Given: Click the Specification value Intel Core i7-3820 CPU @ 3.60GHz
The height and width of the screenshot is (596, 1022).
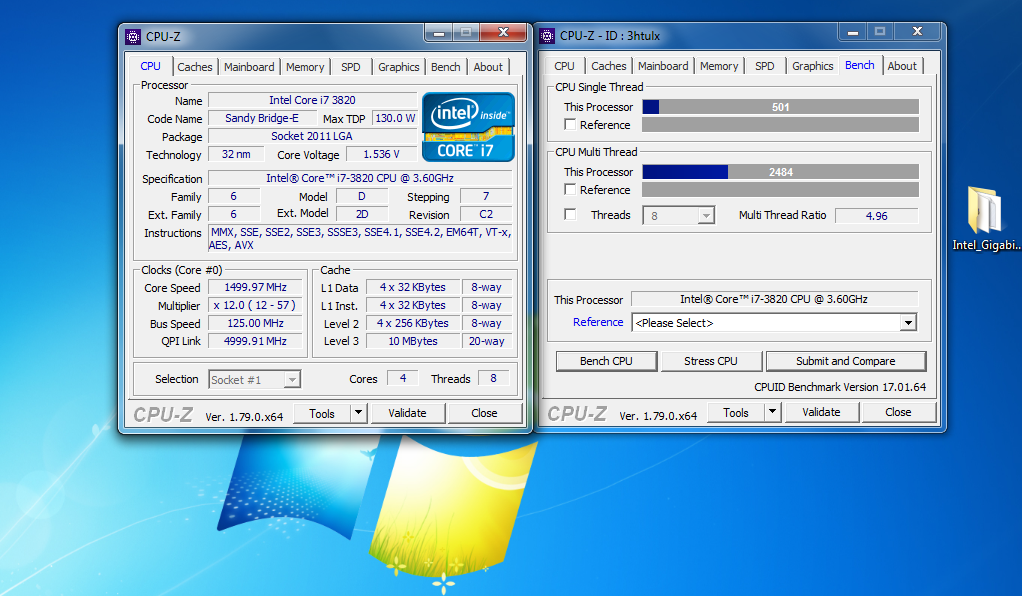Looking at the screenshot, I should pyautogui.click(x=360, y=178).
